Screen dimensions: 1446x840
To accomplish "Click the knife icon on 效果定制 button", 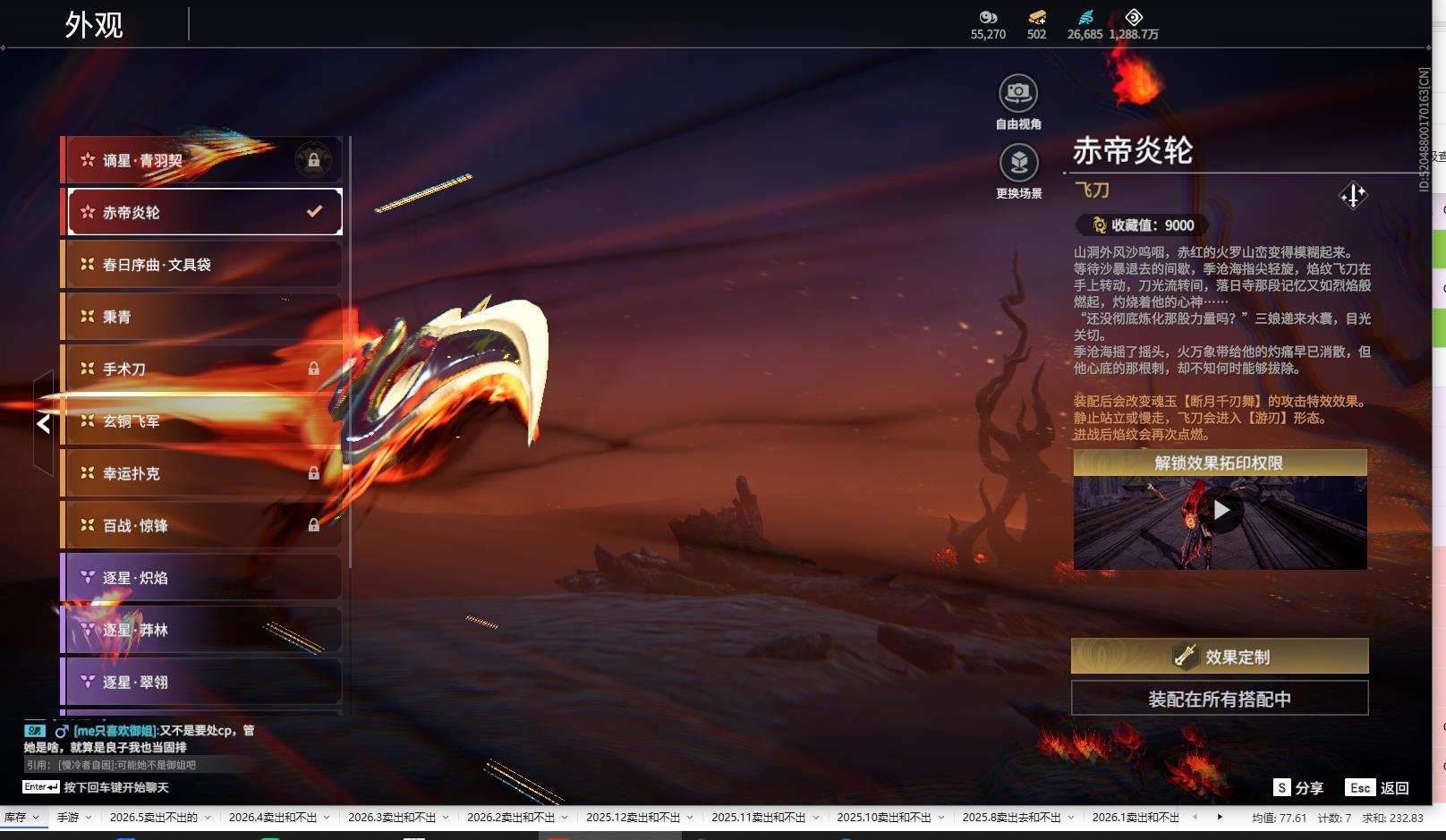I will point(1186,656).
